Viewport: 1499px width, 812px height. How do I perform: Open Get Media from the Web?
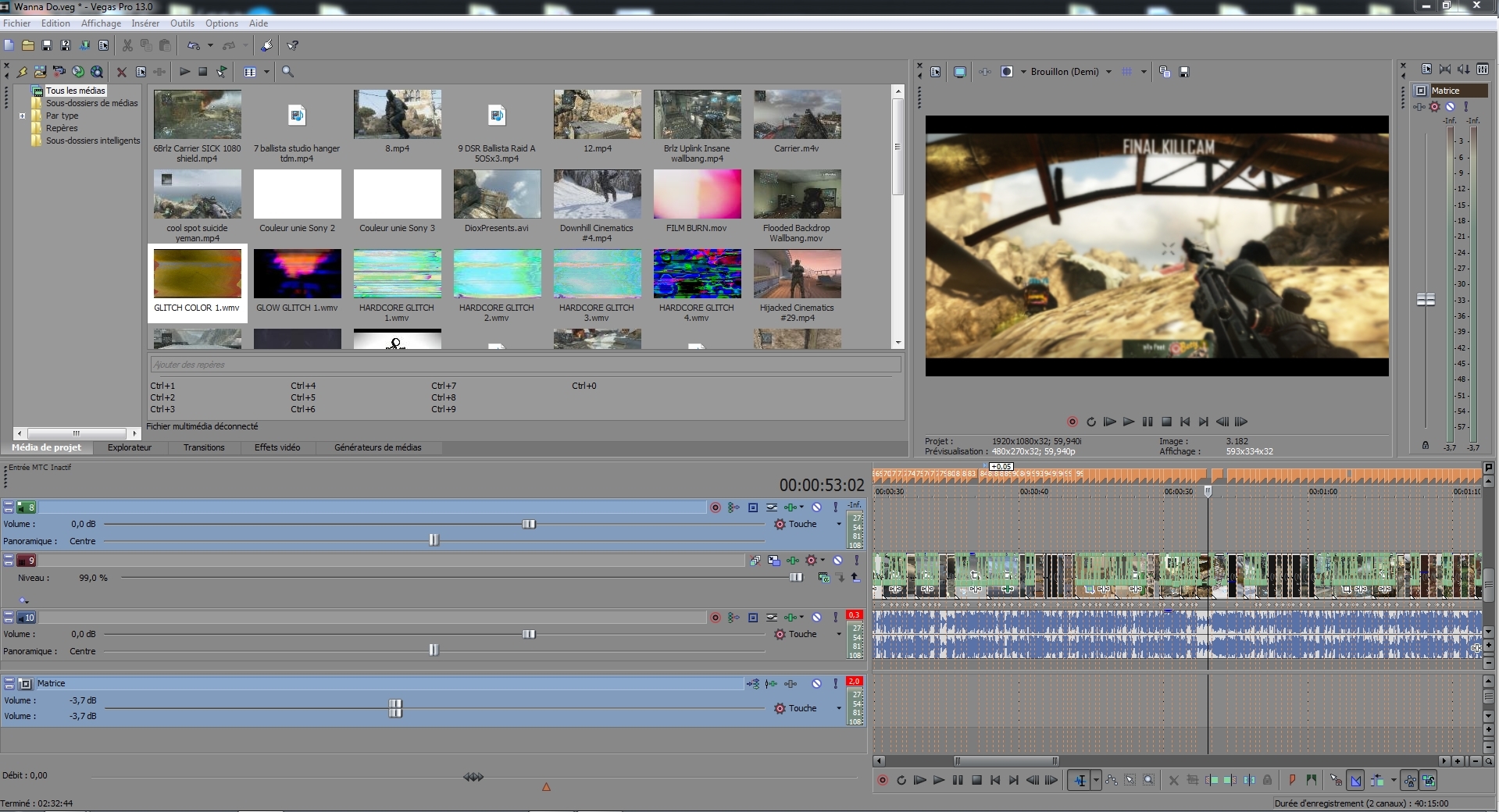tap(97, 72)
